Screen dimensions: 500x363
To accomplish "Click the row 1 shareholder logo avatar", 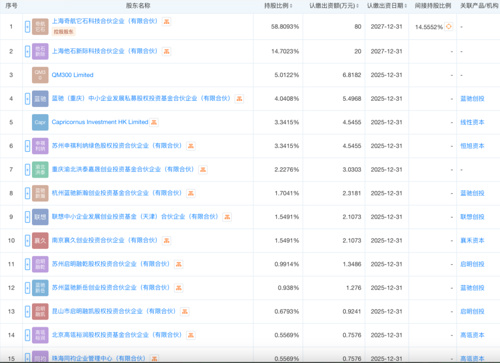I will click(x=40, y=26).
